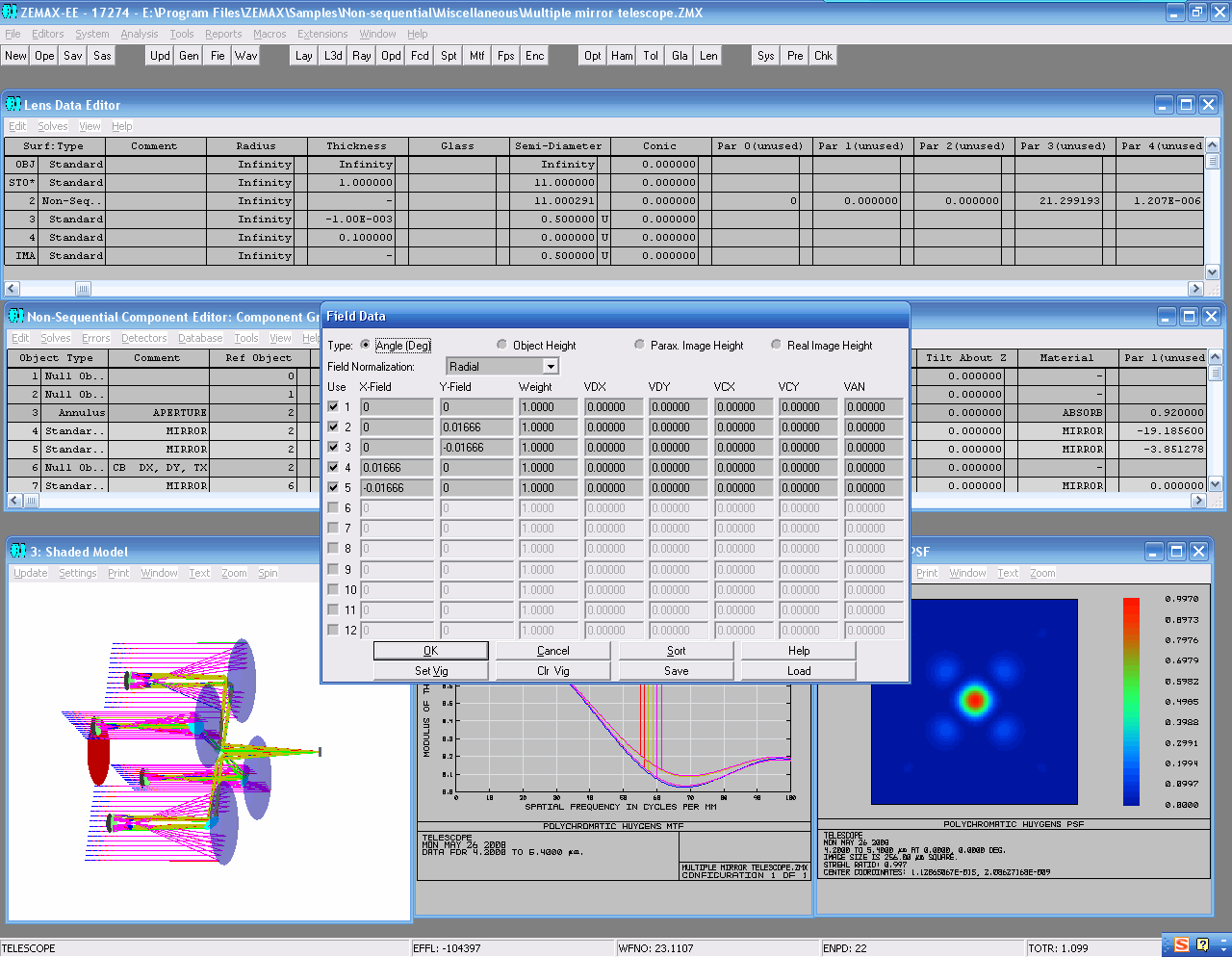Viewport: 1232px width, 957px height.
Task: Open the layout with the Lay button
Action: (x=304, y=56)
